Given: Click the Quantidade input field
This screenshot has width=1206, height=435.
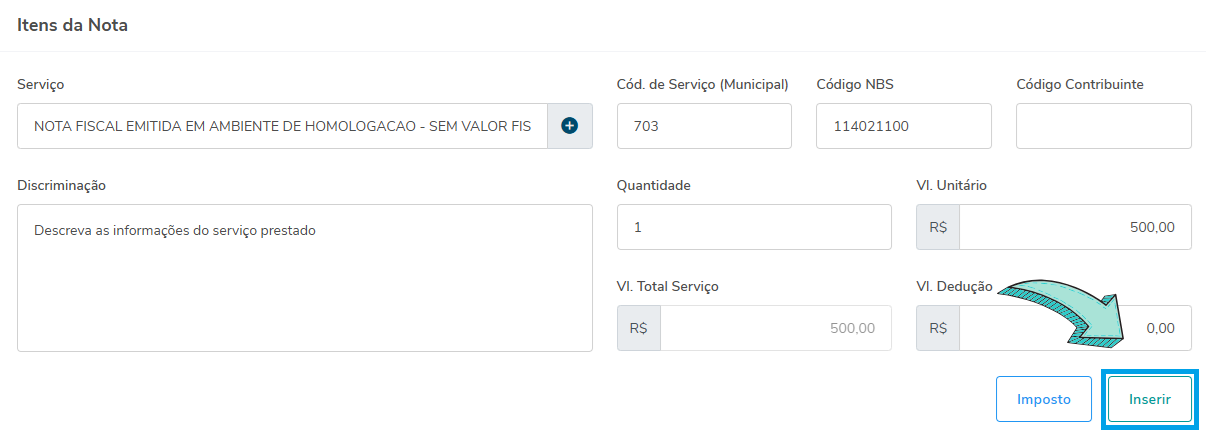Looking at the screenshot, I should (x=754, y=227).
